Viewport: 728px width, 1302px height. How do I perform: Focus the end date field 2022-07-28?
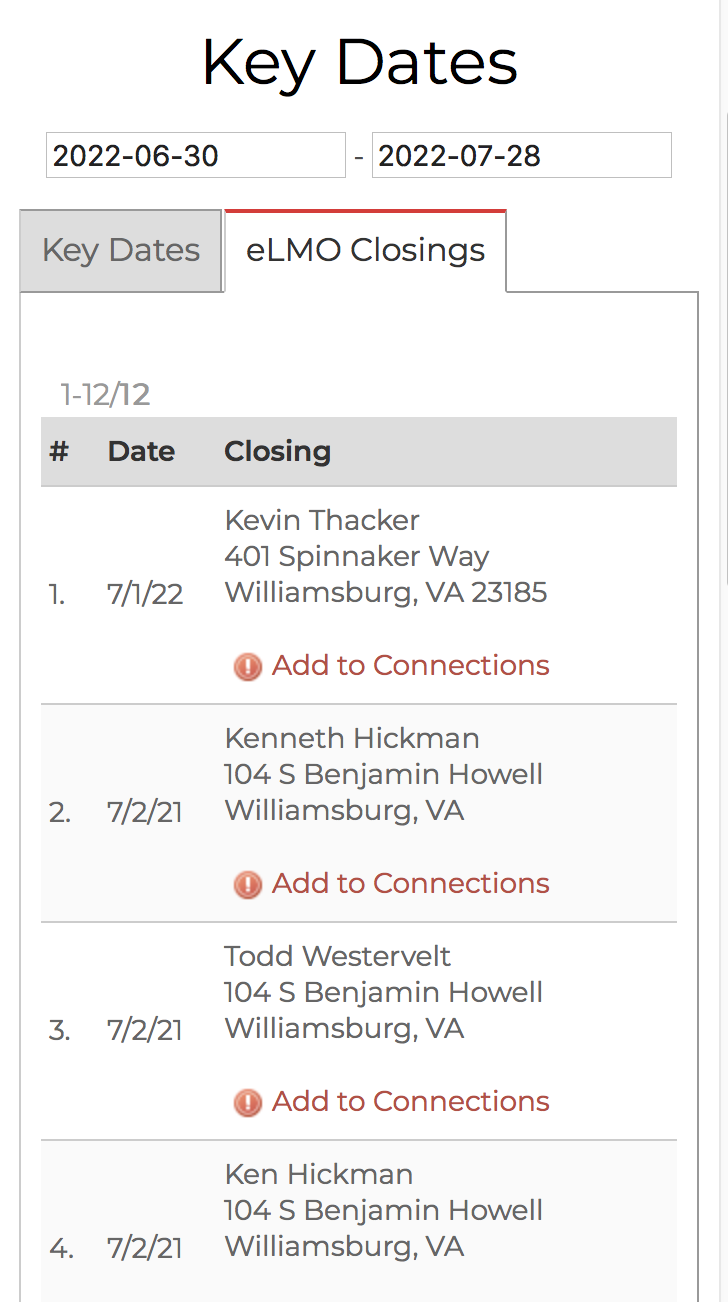coord(521,156)
